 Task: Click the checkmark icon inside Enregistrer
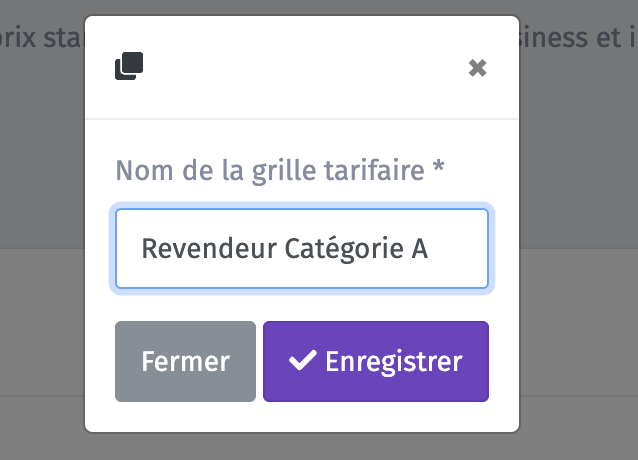pos(302,360)
